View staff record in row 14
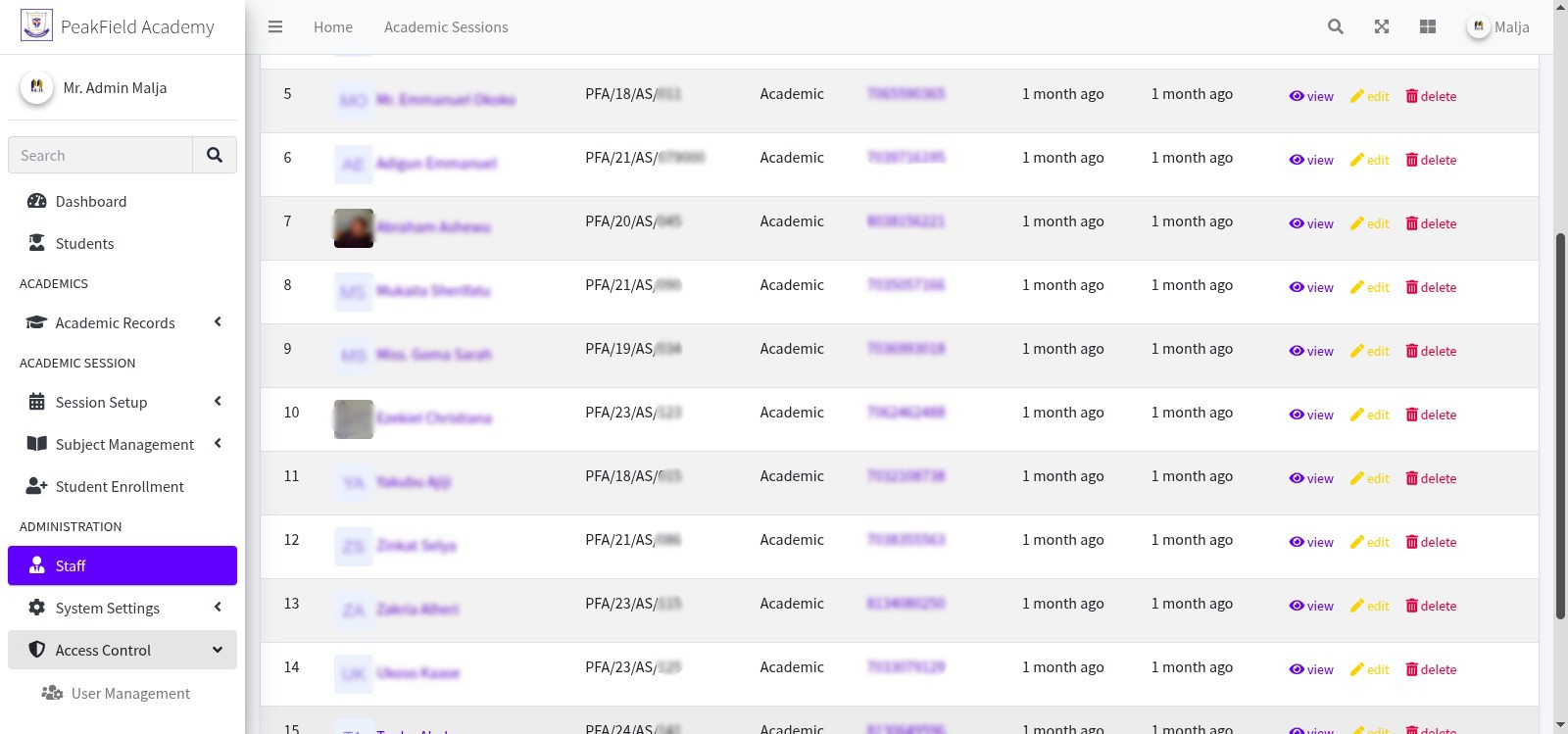The height and width of the screenshot is (734, 1568). pyautogui.click(x=1310, y=669)
